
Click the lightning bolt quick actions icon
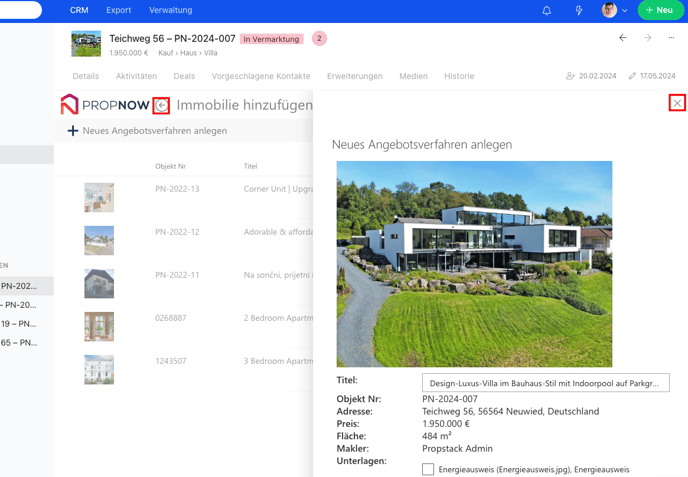(578, 11)
